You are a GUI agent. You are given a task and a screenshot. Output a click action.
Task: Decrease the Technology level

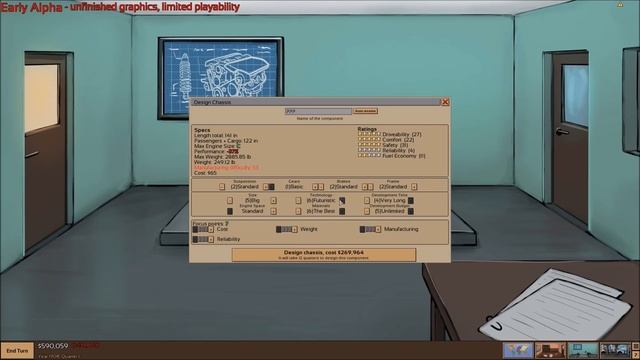[x=298, y=200]
